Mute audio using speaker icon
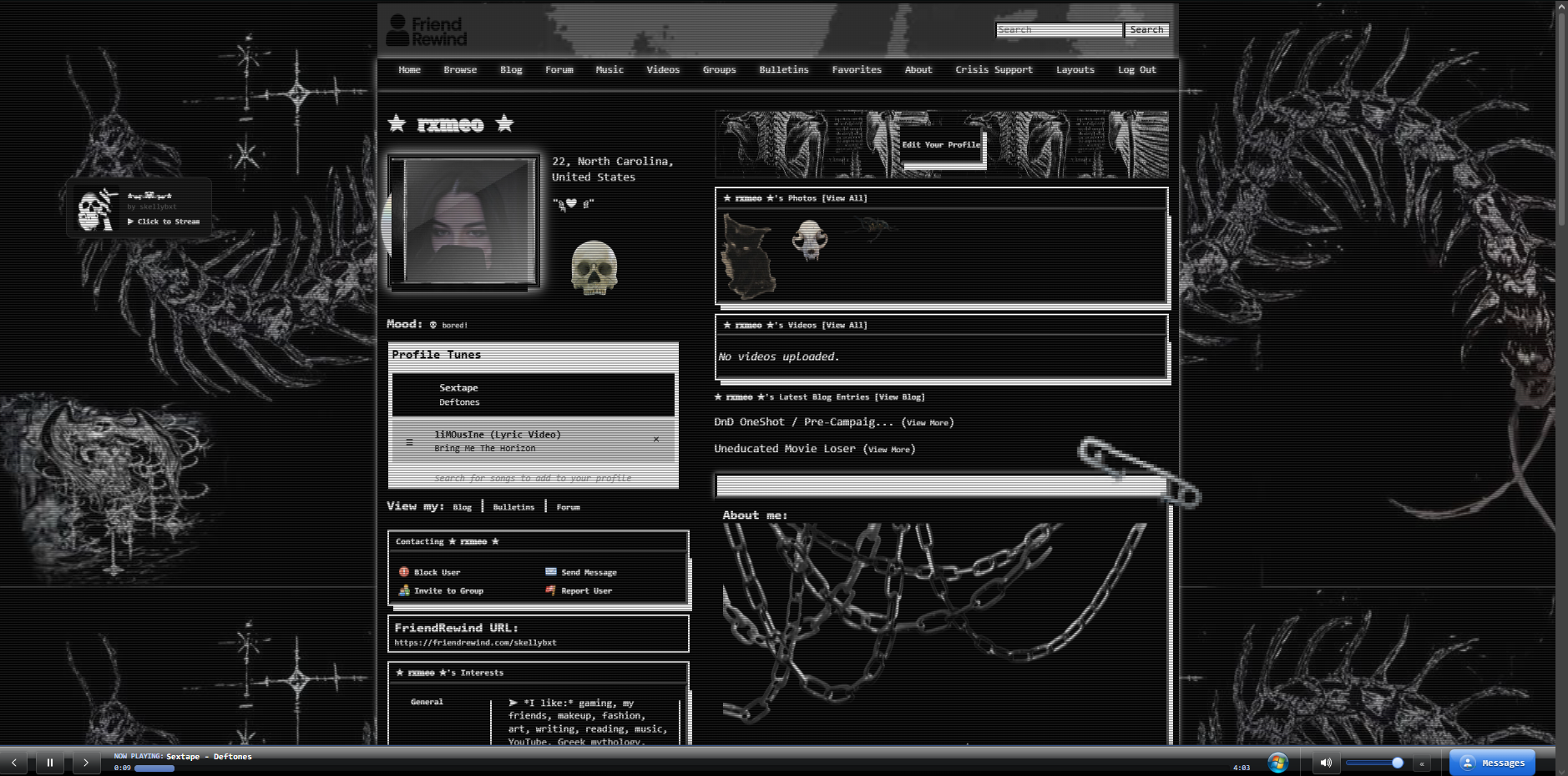The image size is (1568, 776). pos(1325,763)
